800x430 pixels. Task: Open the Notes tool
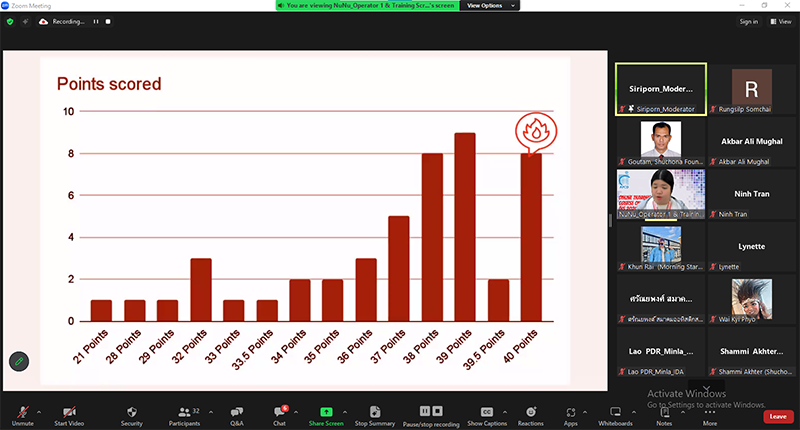tap(664, 415)
